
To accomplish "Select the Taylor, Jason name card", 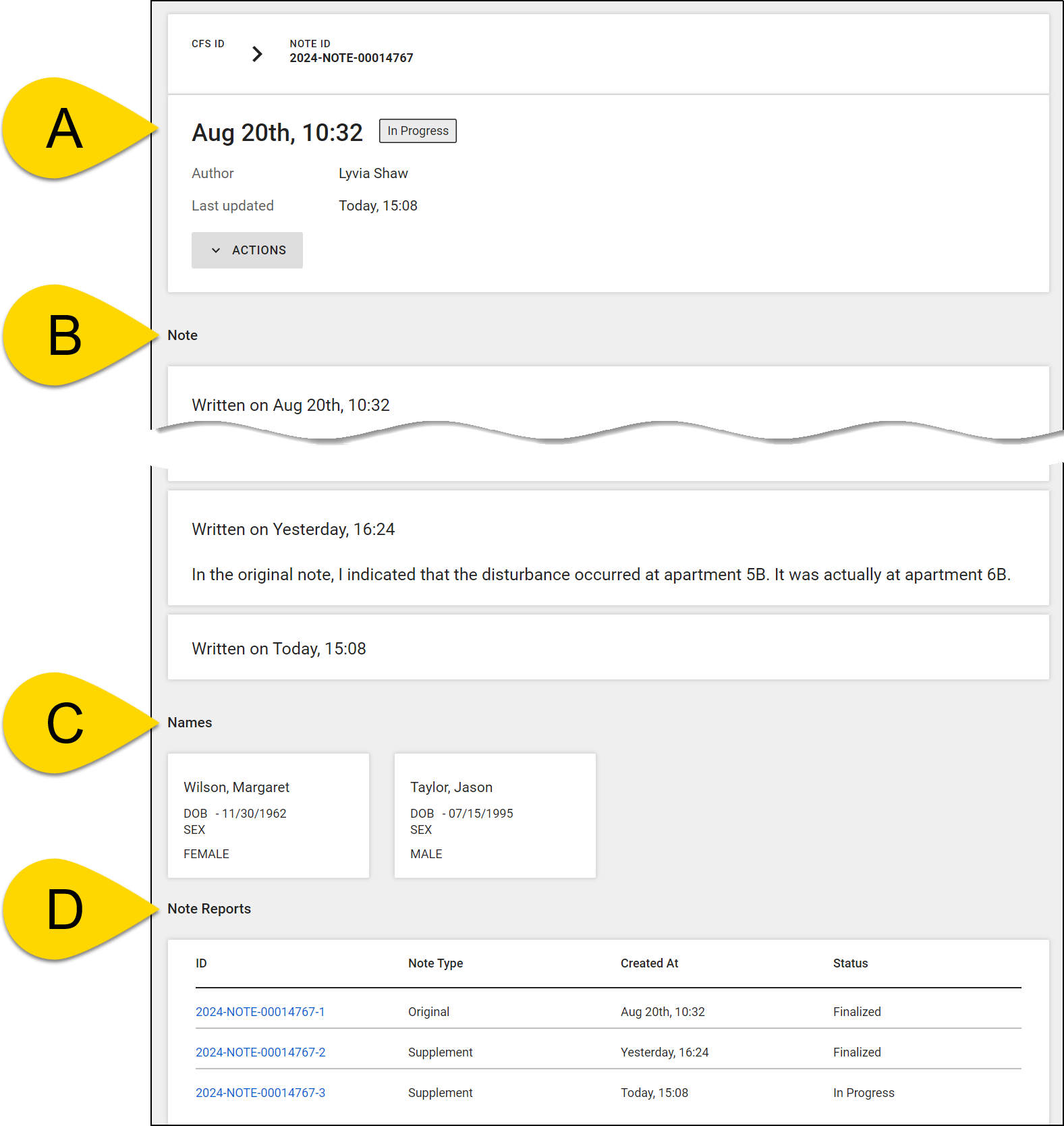I will 495,815.
